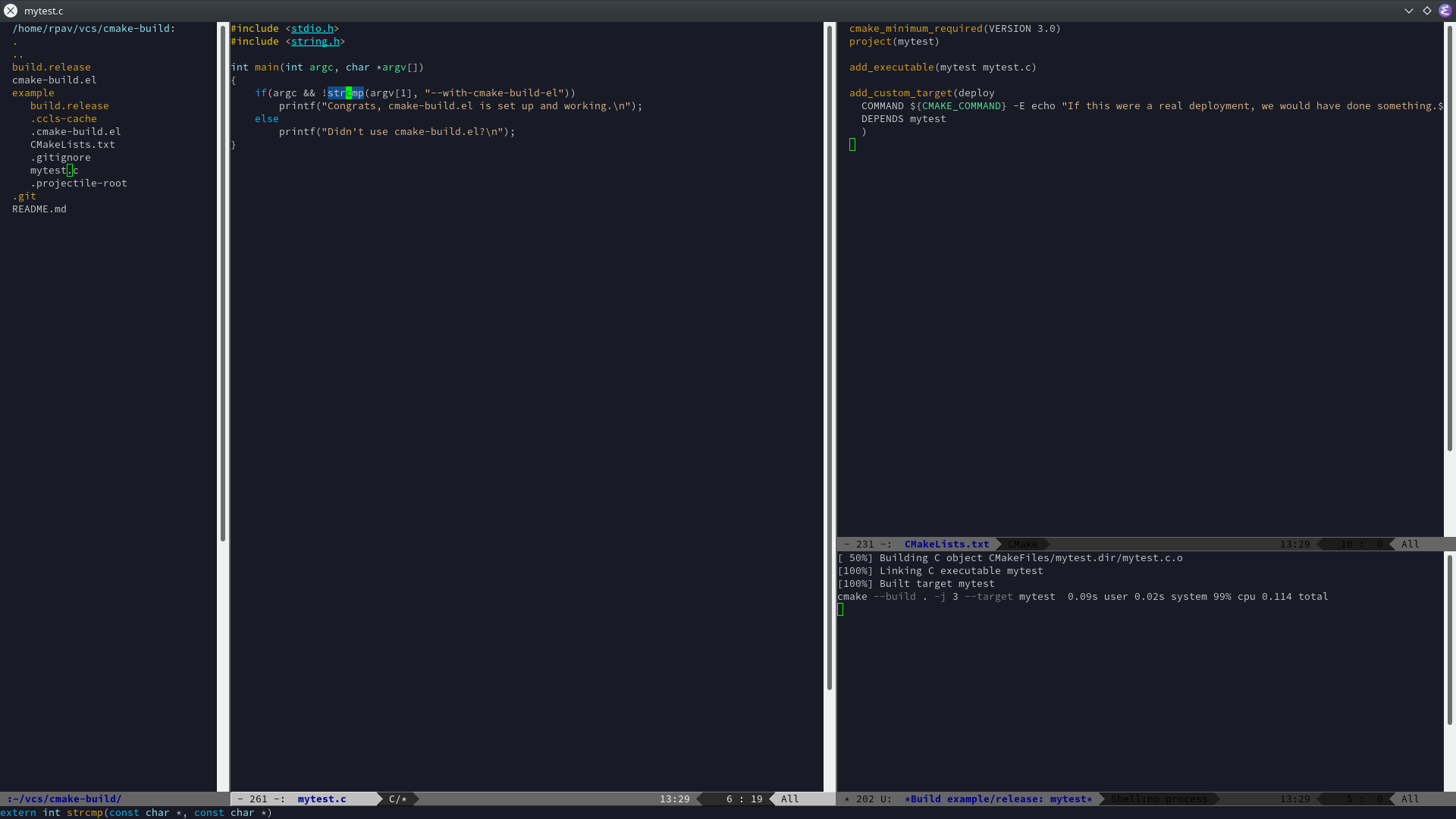
Task: Open the .ccls-cache folder under example
Action: (x=64, y=118)
